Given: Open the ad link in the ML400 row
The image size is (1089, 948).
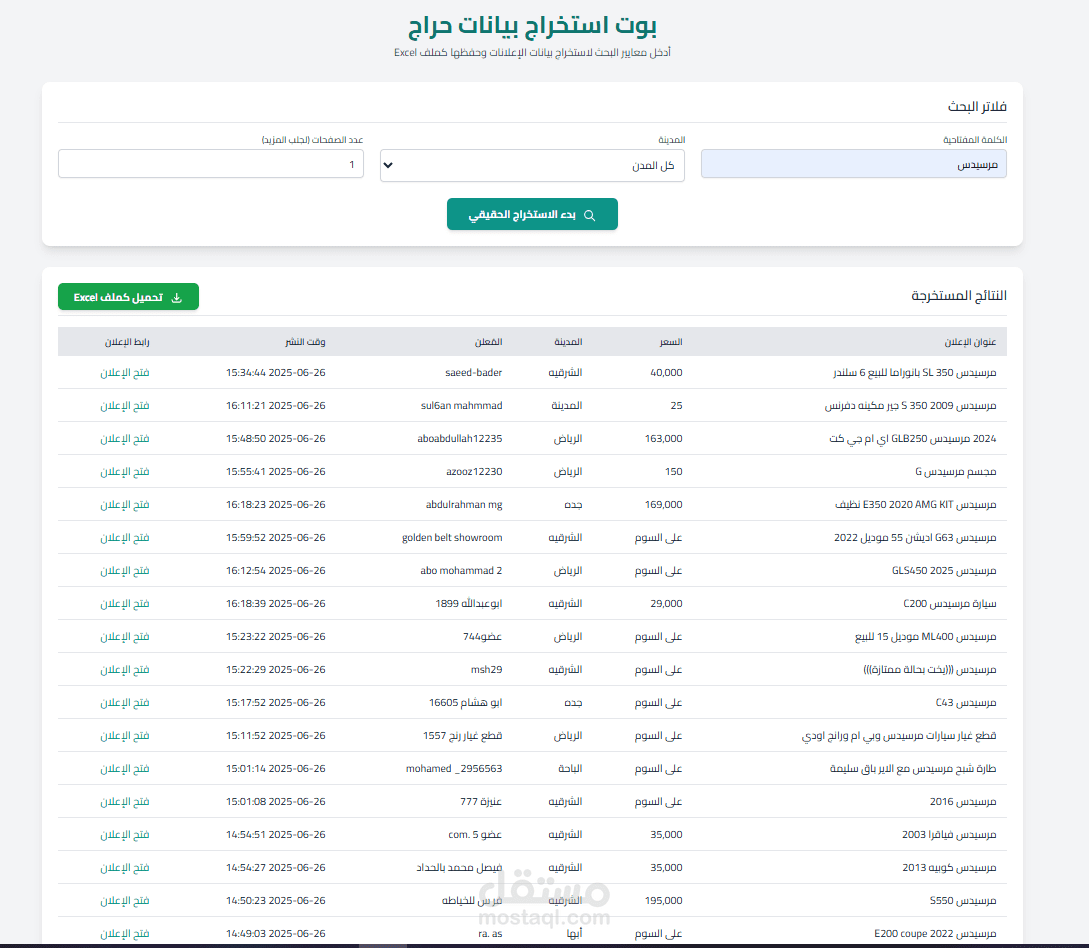Looking at the screenshot, I should [x=125, y=637].
